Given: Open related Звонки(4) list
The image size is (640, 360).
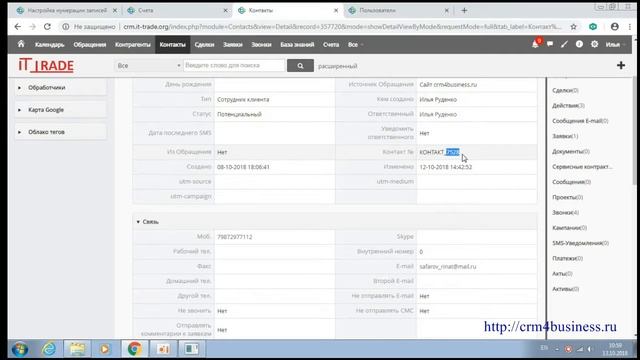Looking at the screenshot, I should (565, 213).
